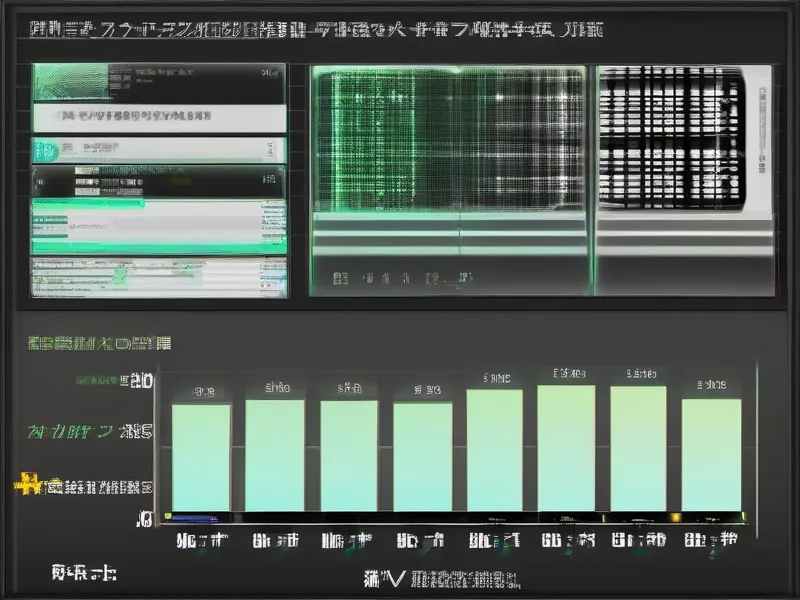Click the full-width green strip at the list bottom
The height and width of the screenshot is (600, 800).
159,248
